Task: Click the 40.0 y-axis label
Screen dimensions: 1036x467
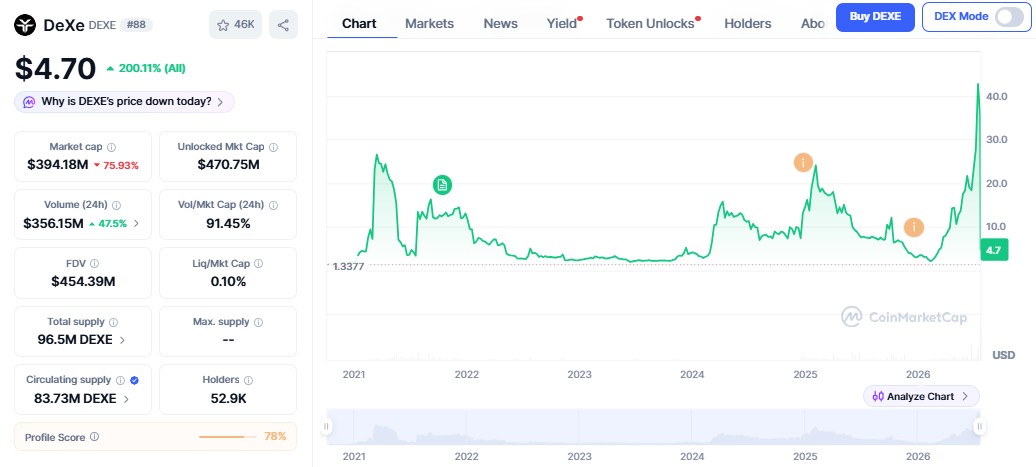Action: (x=996, y=96)
